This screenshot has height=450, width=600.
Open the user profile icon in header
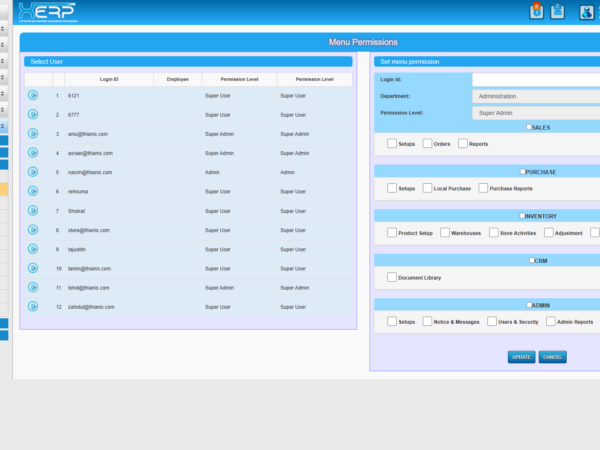tap(586, 12)
